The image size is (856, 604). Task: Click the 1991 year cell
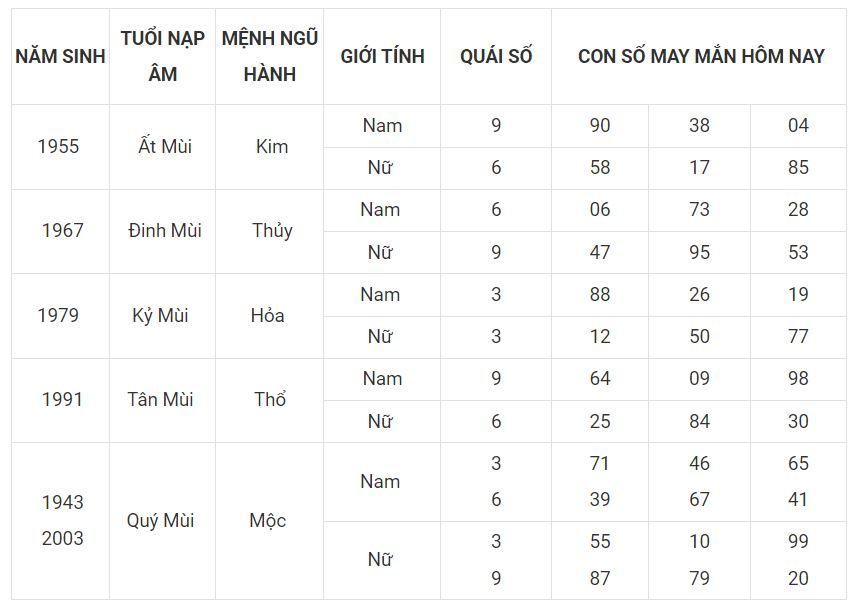60,400
